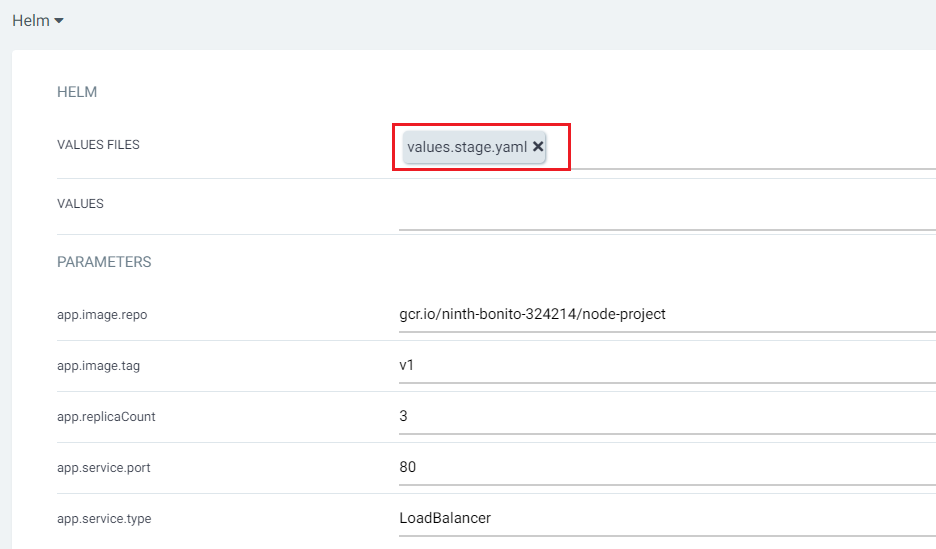The width and height of the screenshot is (936, 549).
Task: Click the app.service.port parameter label
Action: 104,468
